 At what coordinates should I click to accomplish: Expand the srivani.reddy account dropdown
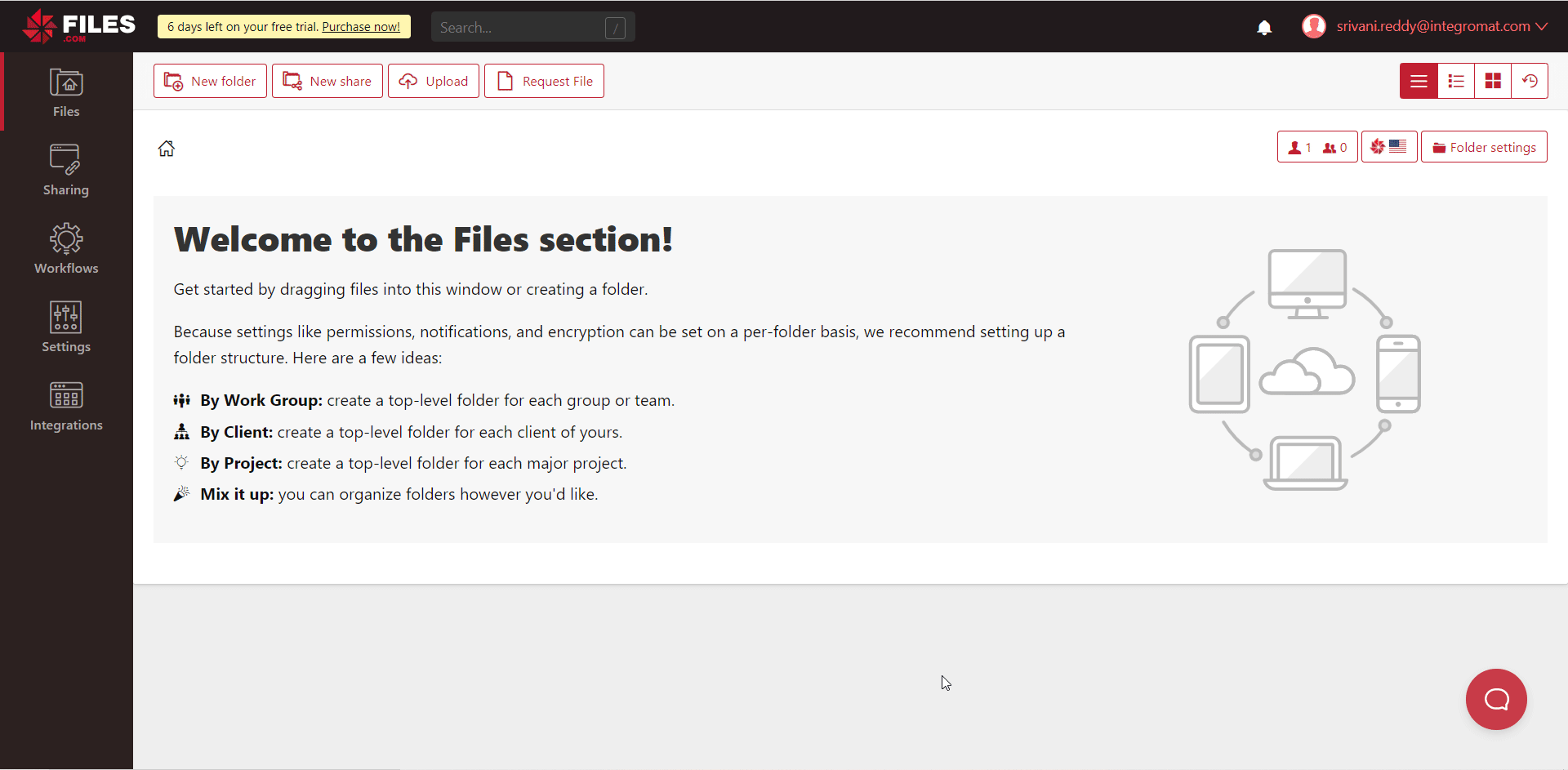click(1441, 26)
